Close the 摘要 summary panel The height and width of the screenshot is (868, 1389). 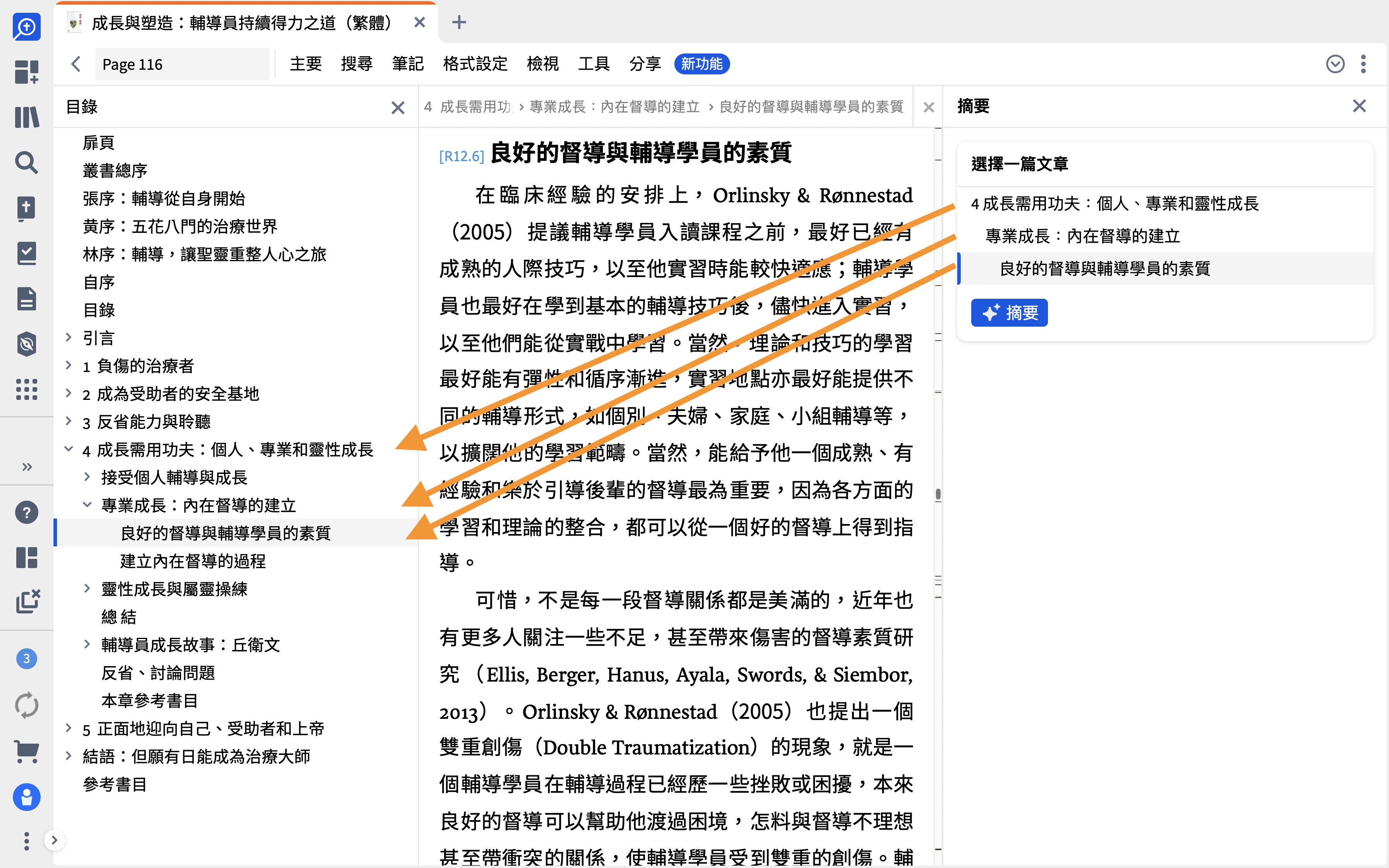coord(1359,106)
